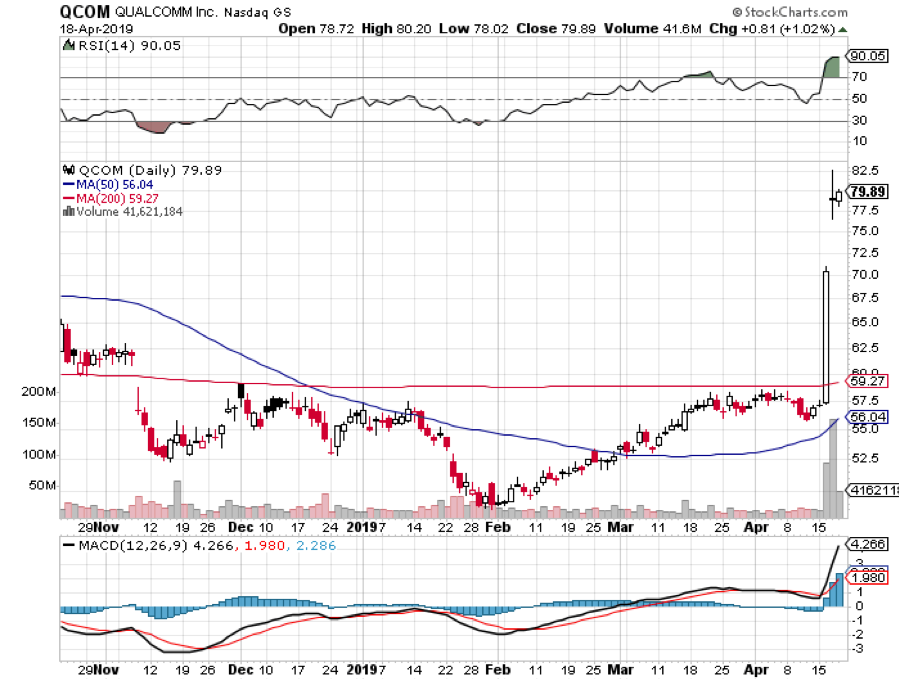
Task: Click the tall white gap-up candlestick
Action: coord(826,335)
